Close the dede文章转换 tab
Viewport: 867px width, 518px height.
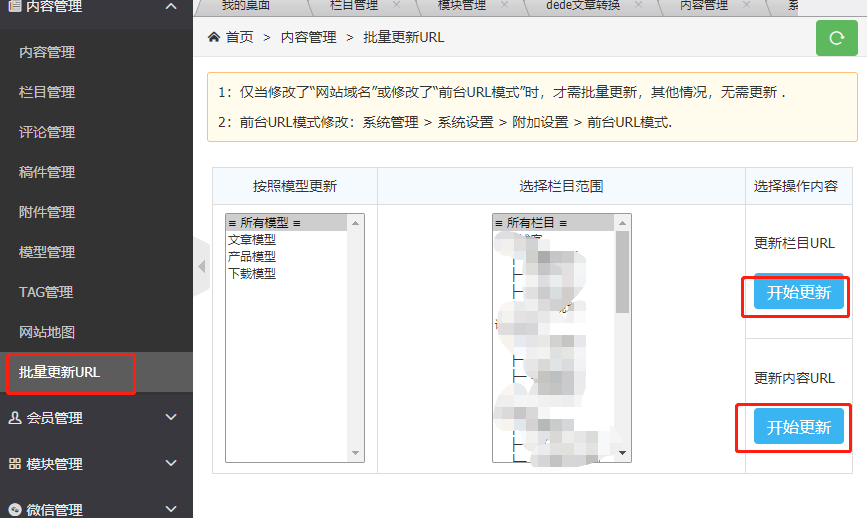pyautogui.click(x=639, y=5)
